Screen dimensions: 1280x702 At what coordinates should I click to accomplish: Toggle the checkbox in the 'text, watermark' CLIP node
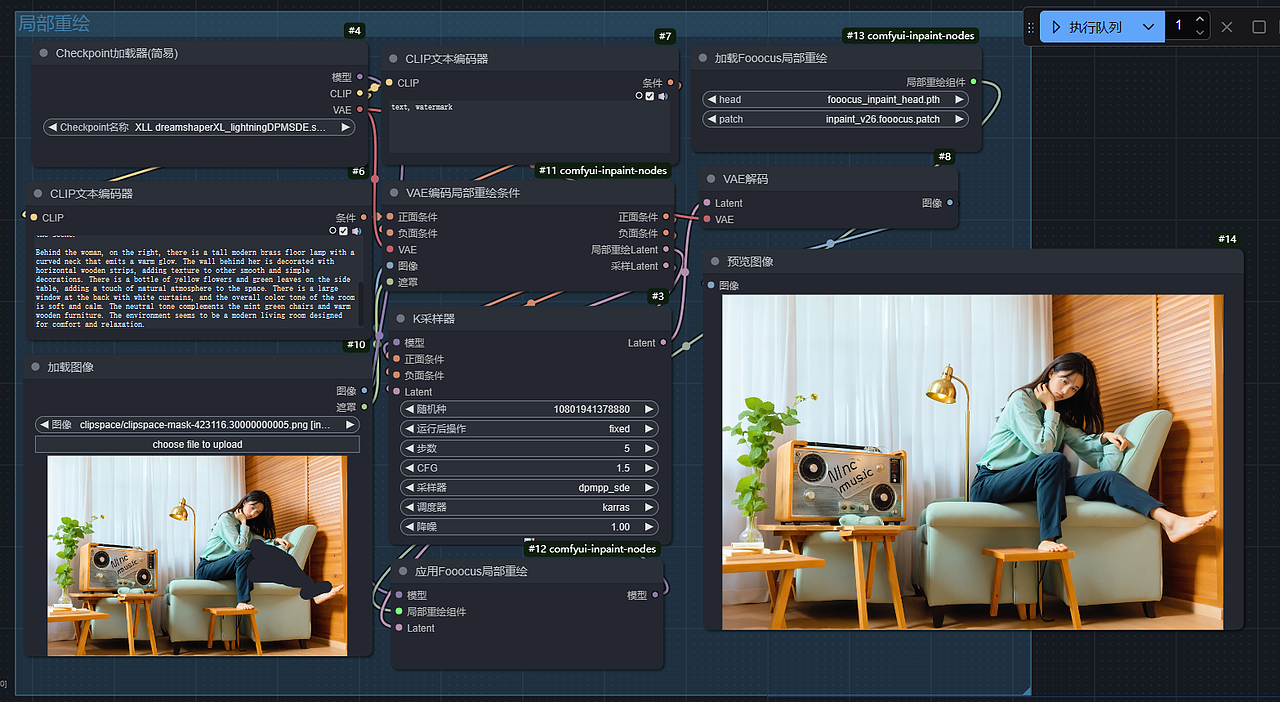pyautogui.click(x=650, y=96)
